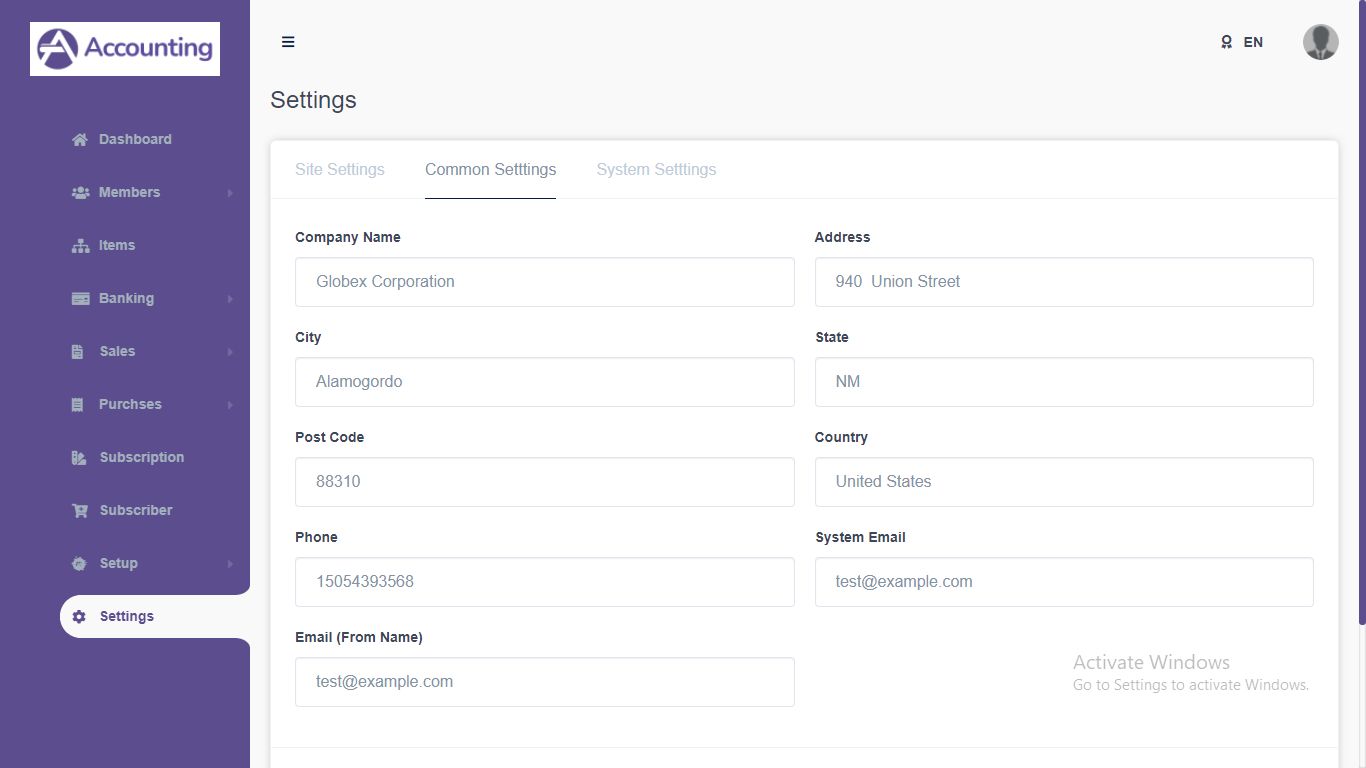Image resolution: width=1366 pixels, height=768 pixels.
Task: Expand the Setup submenu arrow
Action: click(230, 564)
